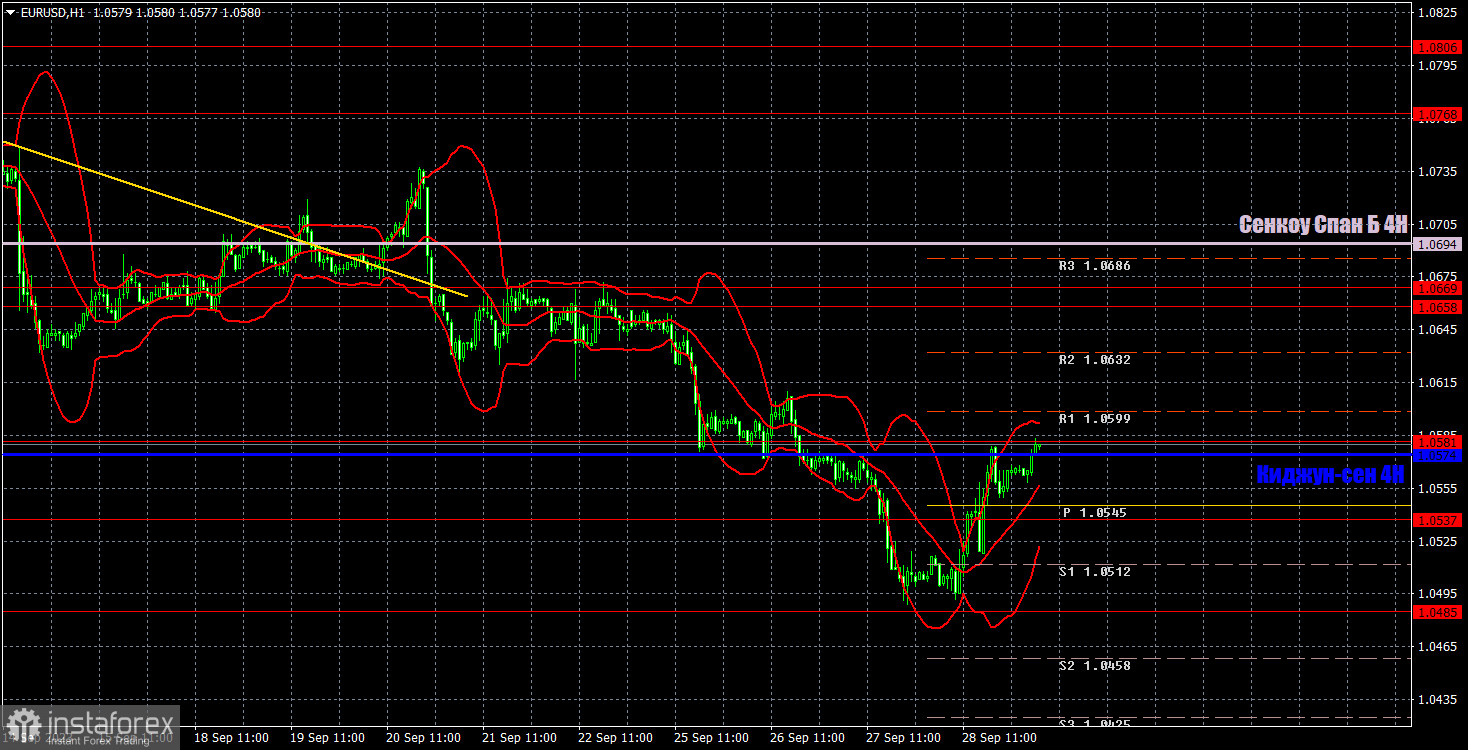Click the red 1.0658 price level tag
The width and height of the screenshot is (1468, 750).
(1439, 308)
